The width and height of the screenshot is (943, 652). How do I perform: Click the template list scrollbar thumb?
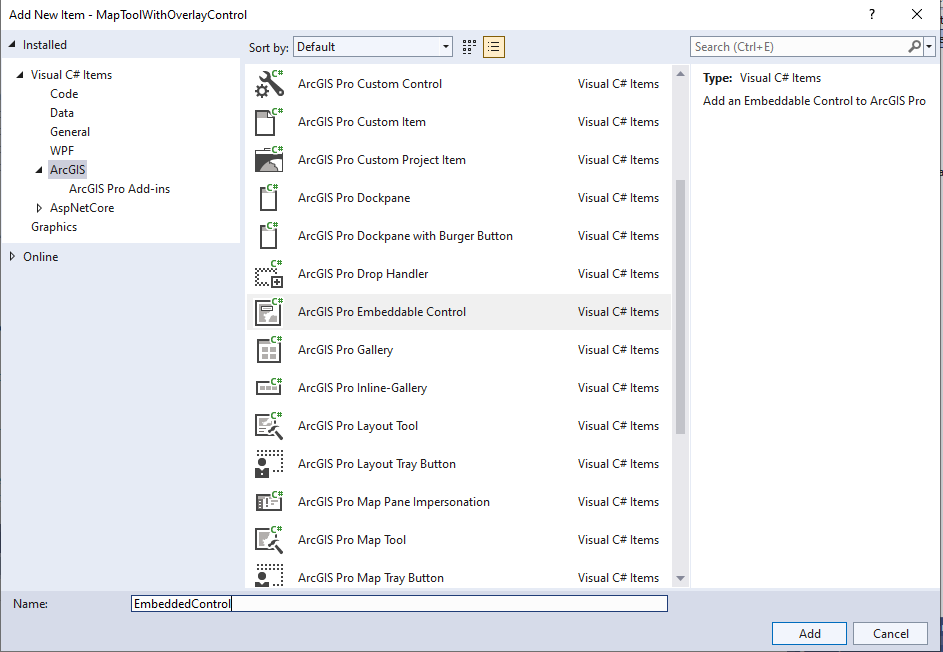coord(680,307)
